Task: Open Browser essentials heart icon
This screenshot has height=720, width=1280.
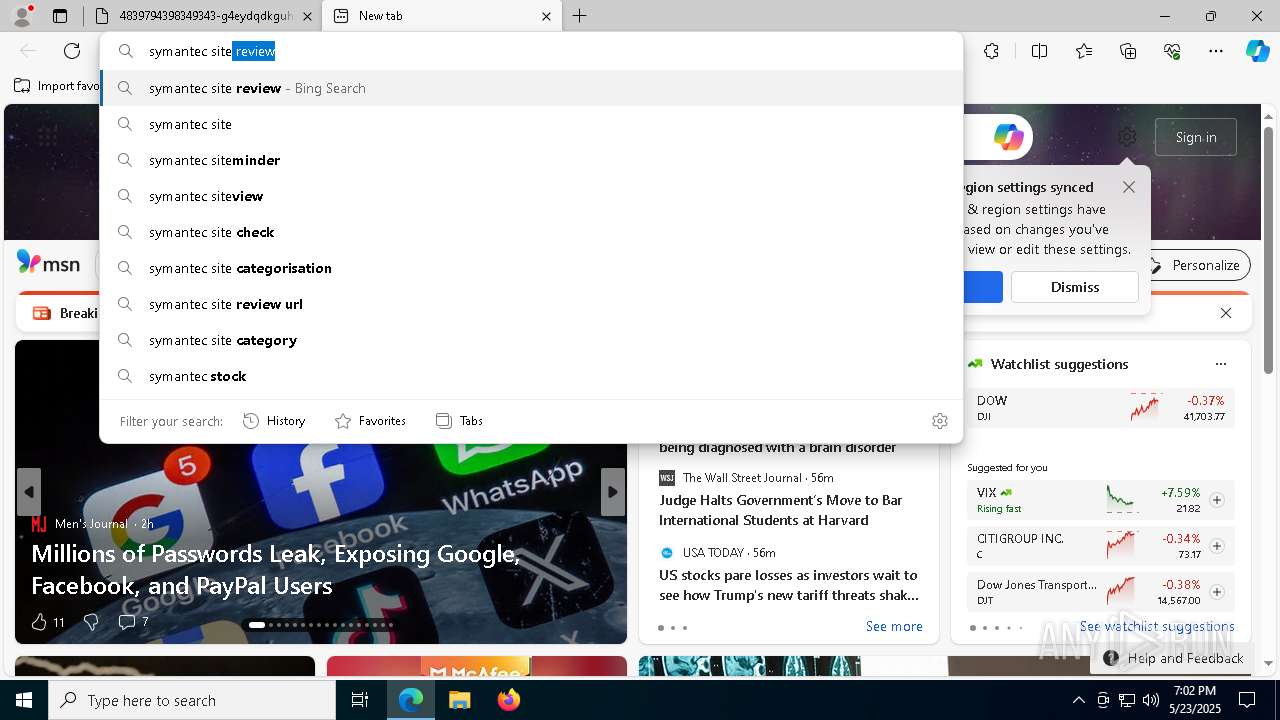Action: pos(1172,51)
